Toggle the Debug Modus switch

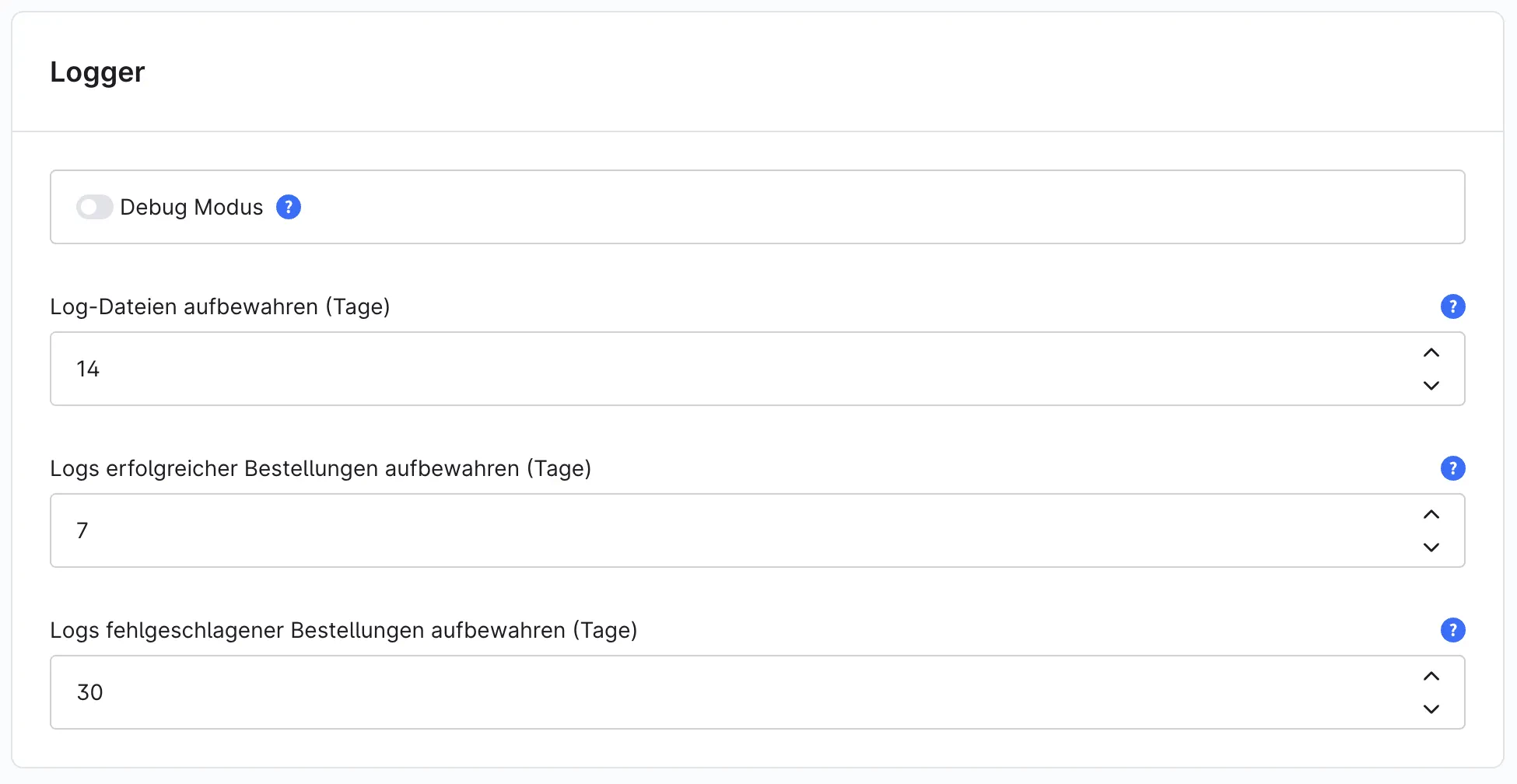94,207
